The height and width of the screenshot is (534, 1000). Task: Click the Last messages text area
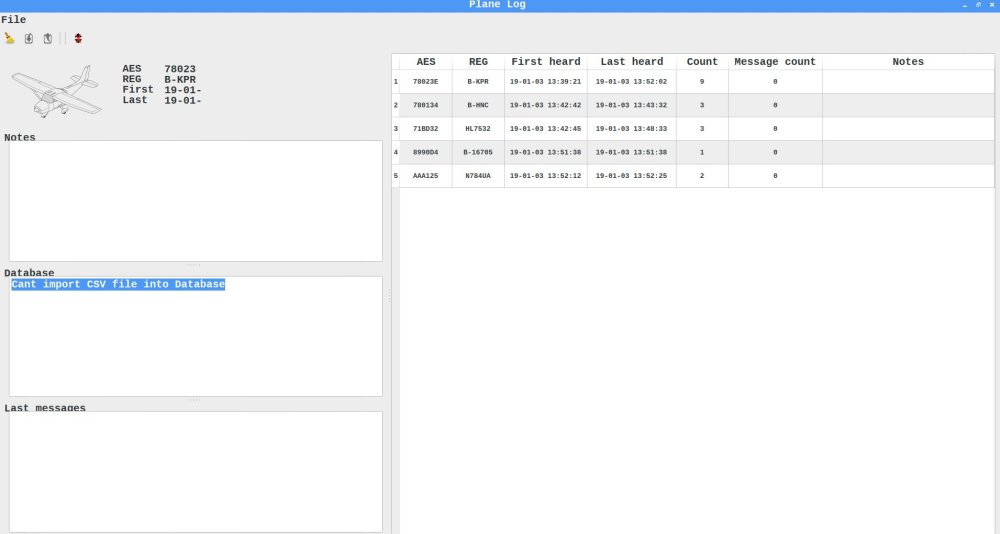196,471
